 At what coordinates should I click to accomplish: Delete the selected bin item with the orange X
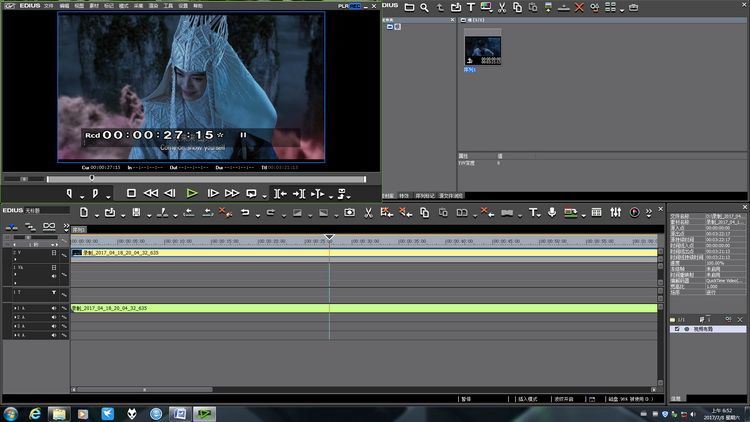(579, 8)
